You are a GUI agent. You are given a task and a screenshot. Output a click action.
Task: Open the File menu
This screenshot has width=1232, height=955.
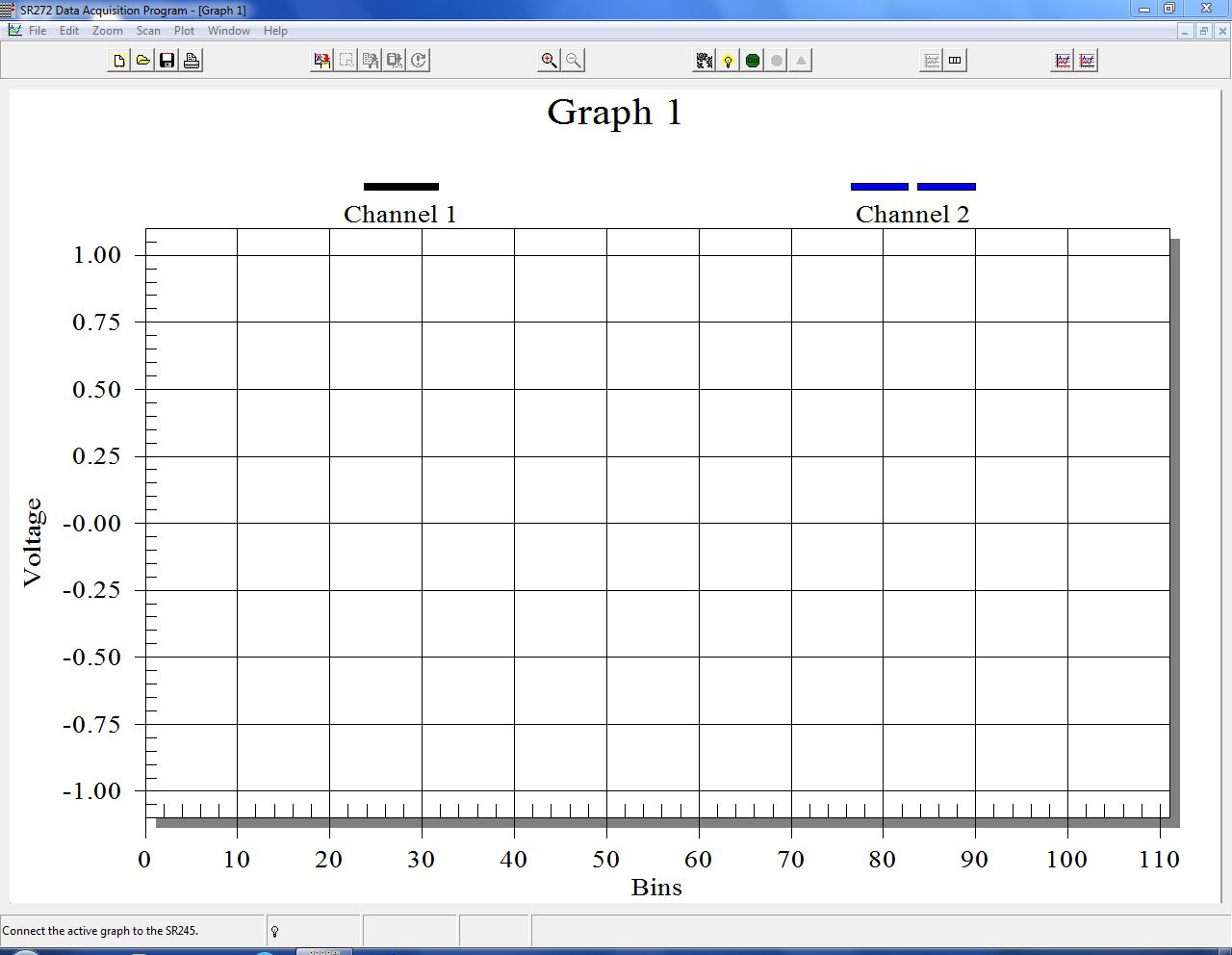coord(37,31)
